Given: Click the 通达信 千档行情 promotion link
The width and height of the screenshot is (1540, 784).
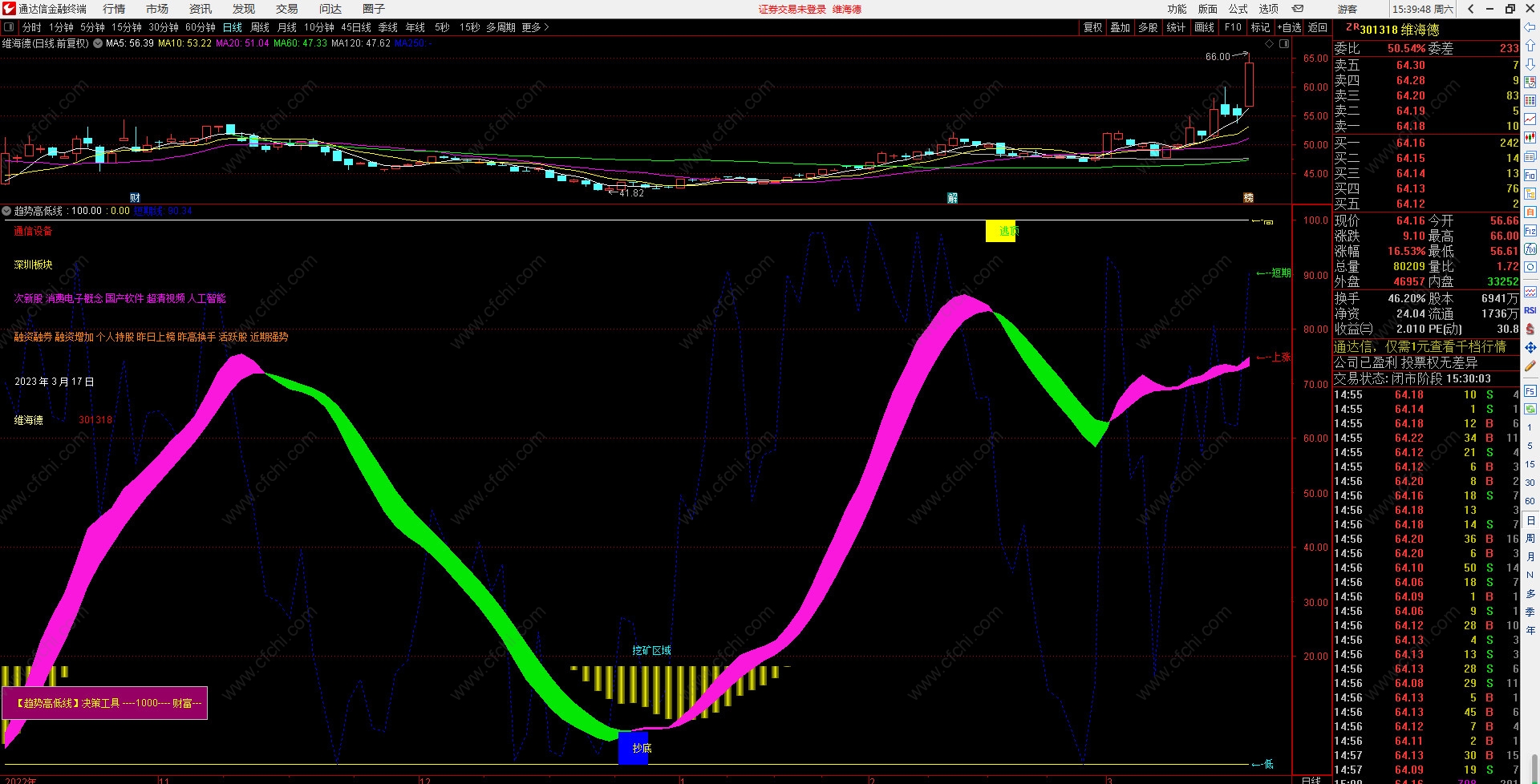Looking at the screenshot, I should pyautogui.click(x=1420, y=346).
